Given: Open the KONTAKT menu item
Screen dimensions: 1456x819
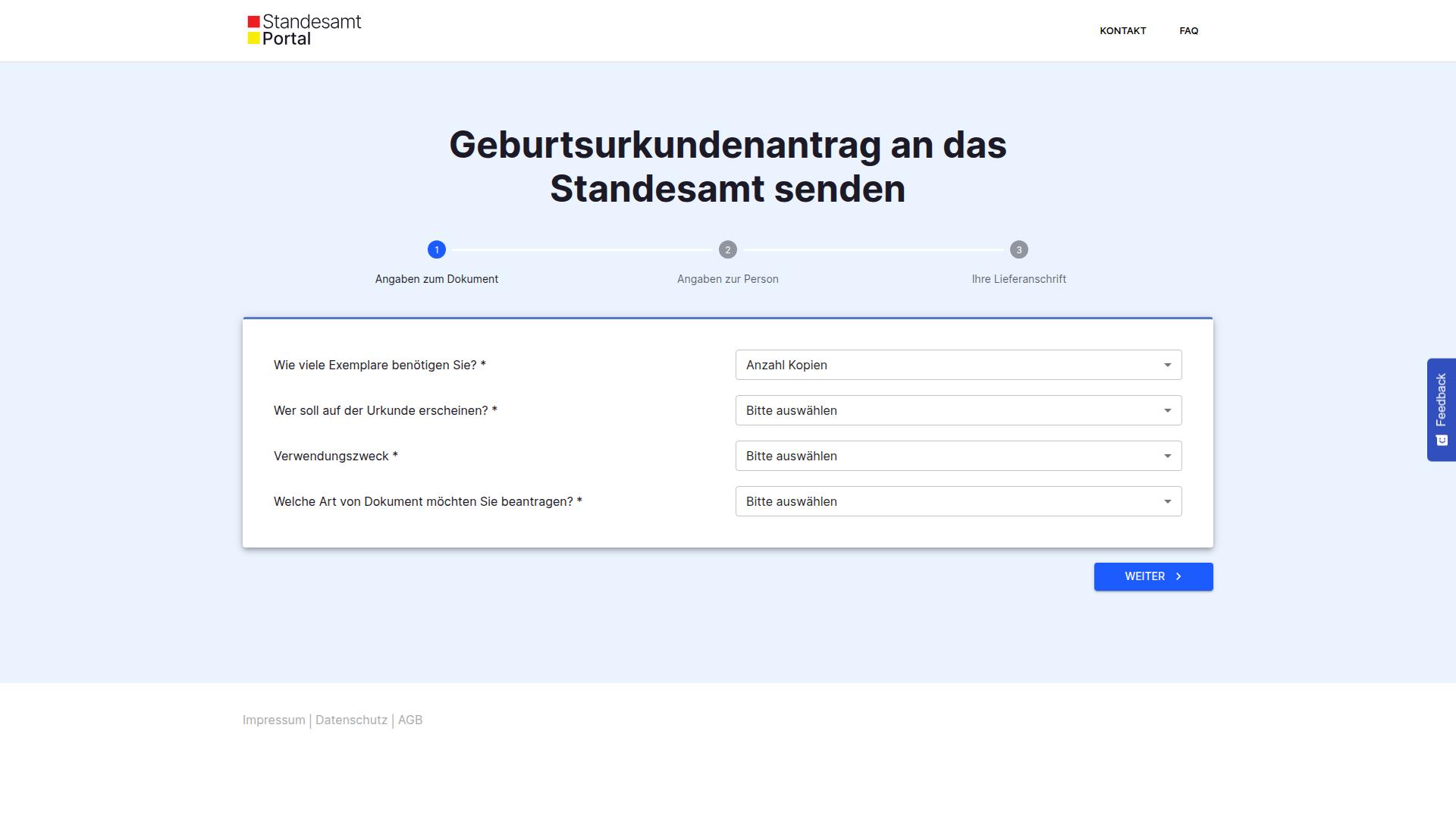Looking at the screenshot, I should 1123,31.
